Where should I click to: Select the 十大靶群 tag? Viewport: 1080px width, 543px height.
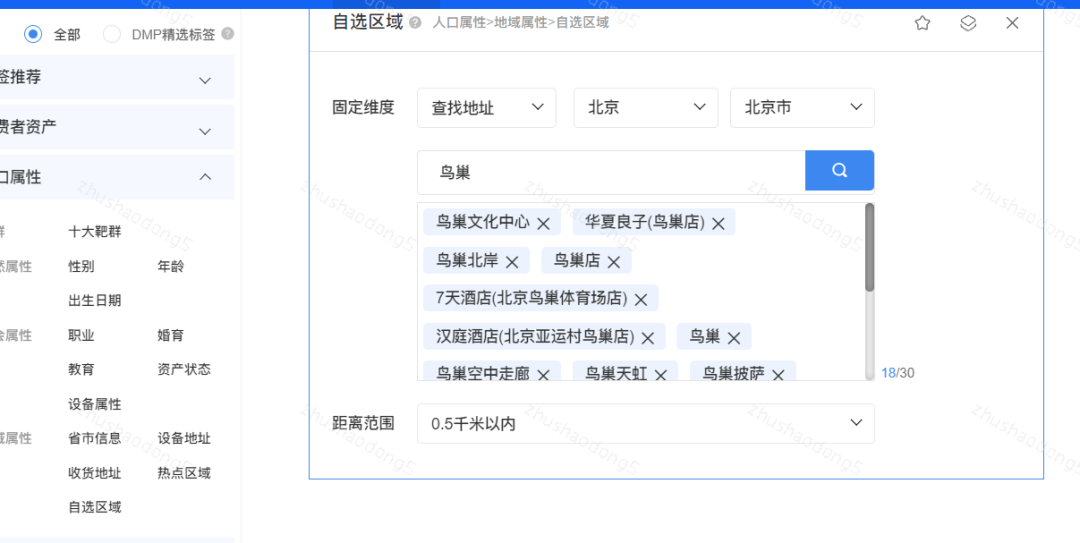click(94, 232)
